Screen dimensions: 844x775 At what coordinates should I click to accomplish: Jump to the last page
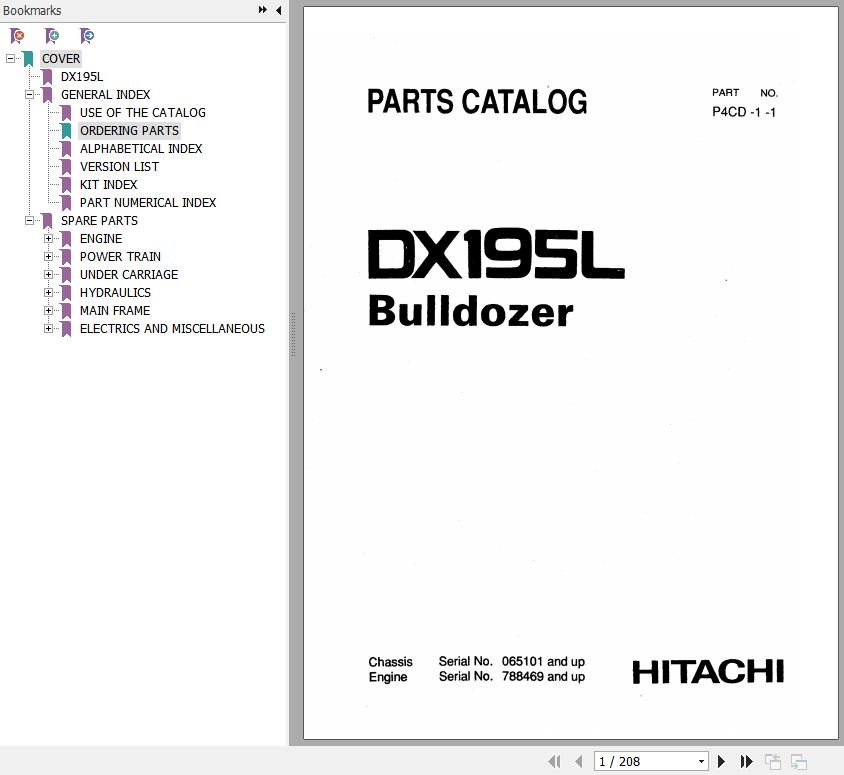click(x=746, y=762)
